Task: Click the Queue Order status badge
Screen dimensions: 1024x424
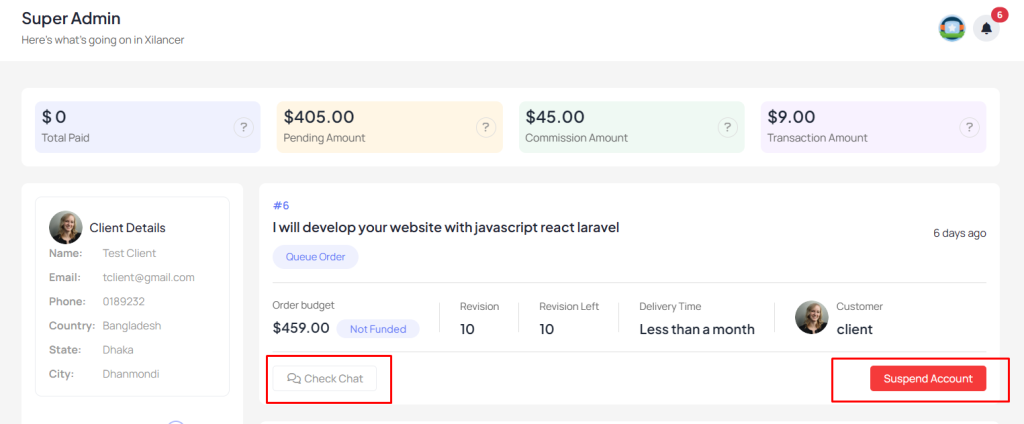Action: pos(315,257)
